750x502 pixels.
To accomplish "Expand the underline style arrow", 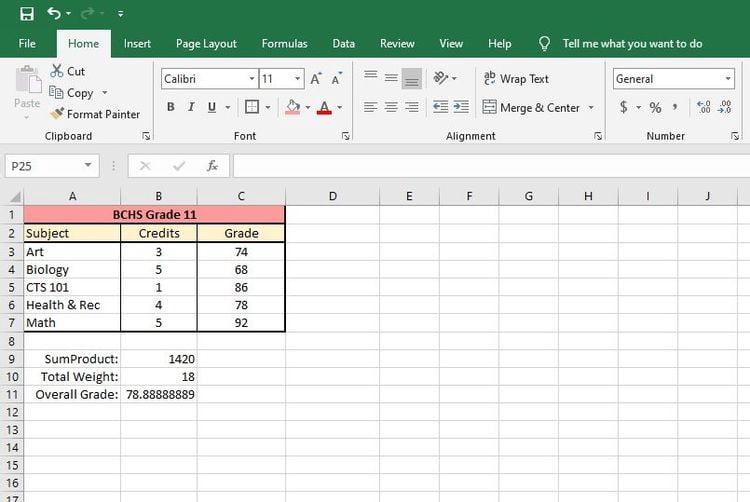I will (x=228, y=107).
